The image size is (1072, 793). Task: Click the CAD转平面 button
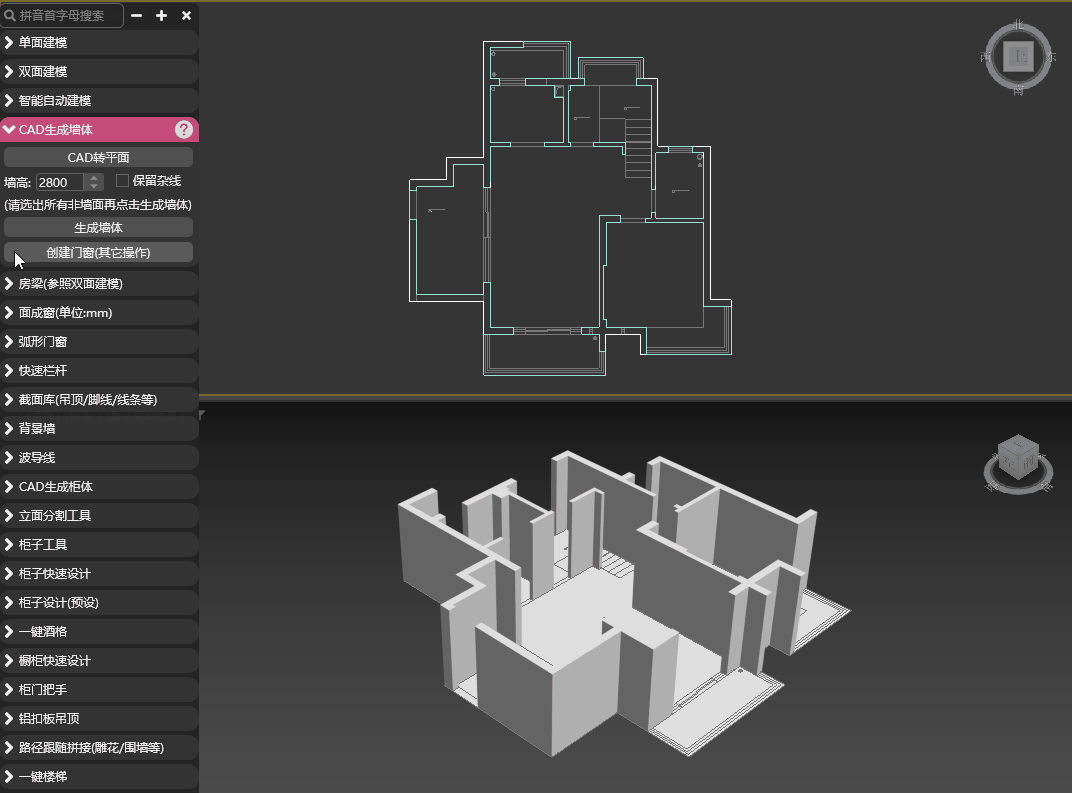click(x=98, y=157)
